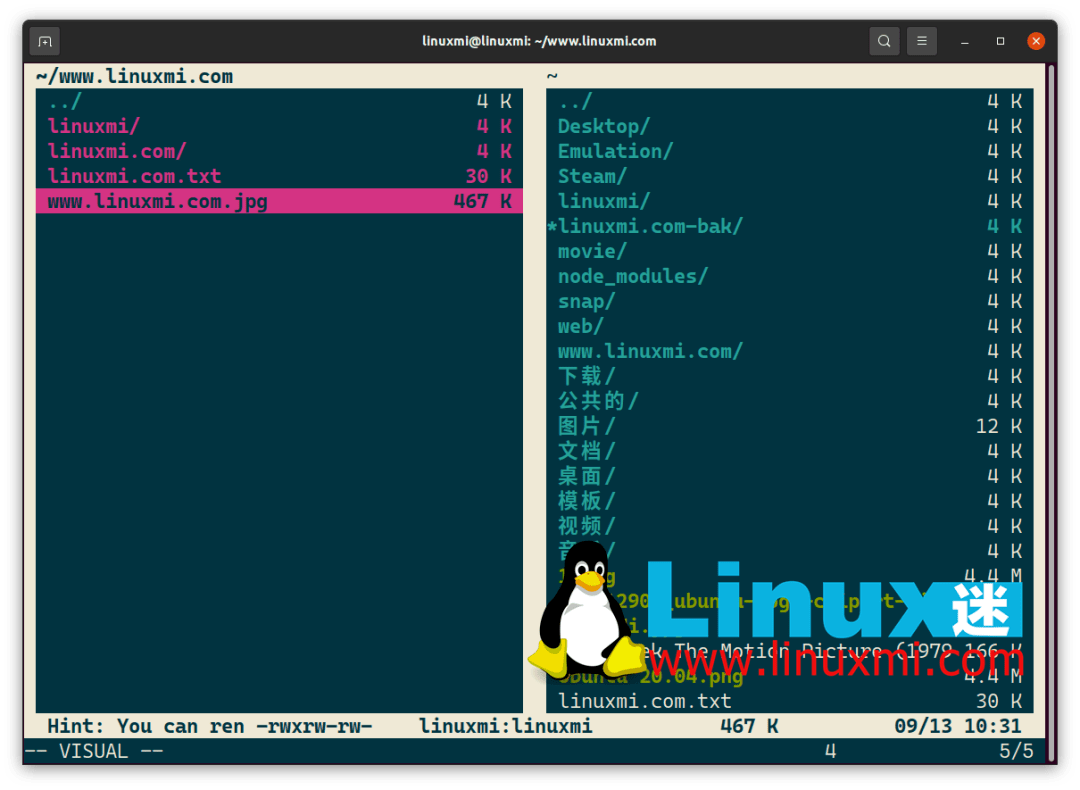Viewport: 1080px width, 790px height.
Task: Select the snap/ directory
Action: [789, 301]
